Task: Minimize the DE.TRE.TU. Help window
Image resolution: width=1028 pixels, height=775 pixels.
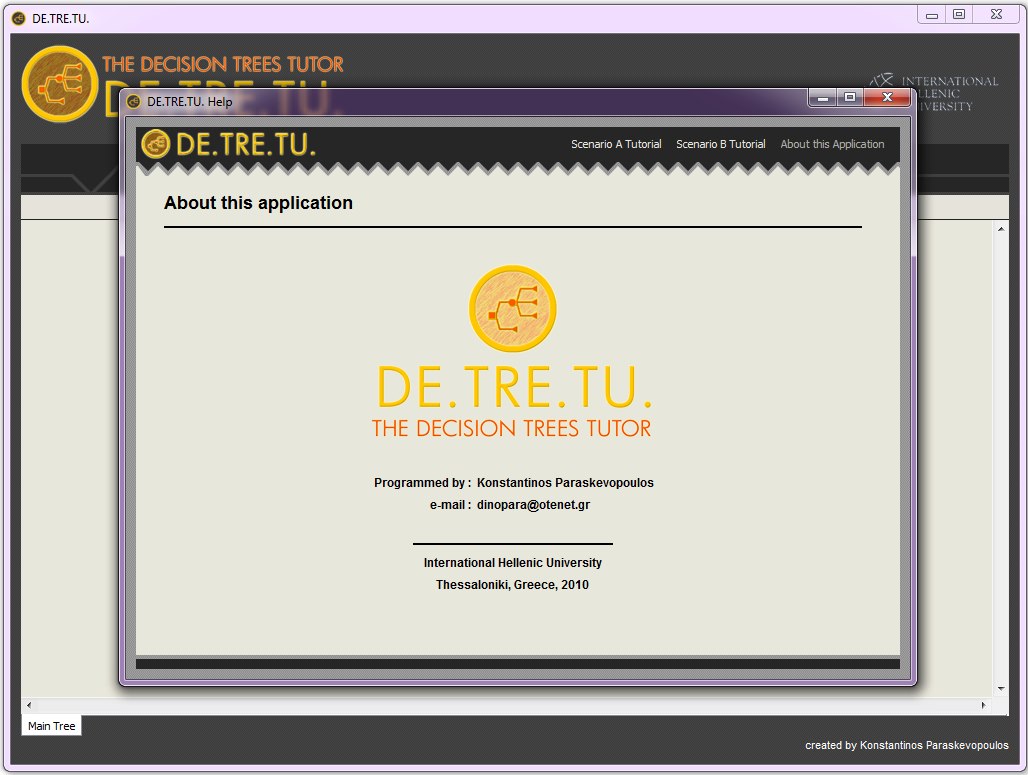Action: (x=824, y=98)
